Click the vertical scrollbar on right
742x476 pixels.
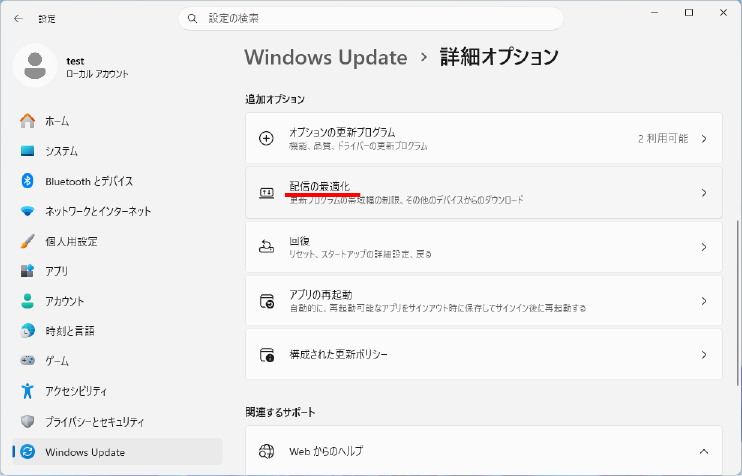(737, 303)
